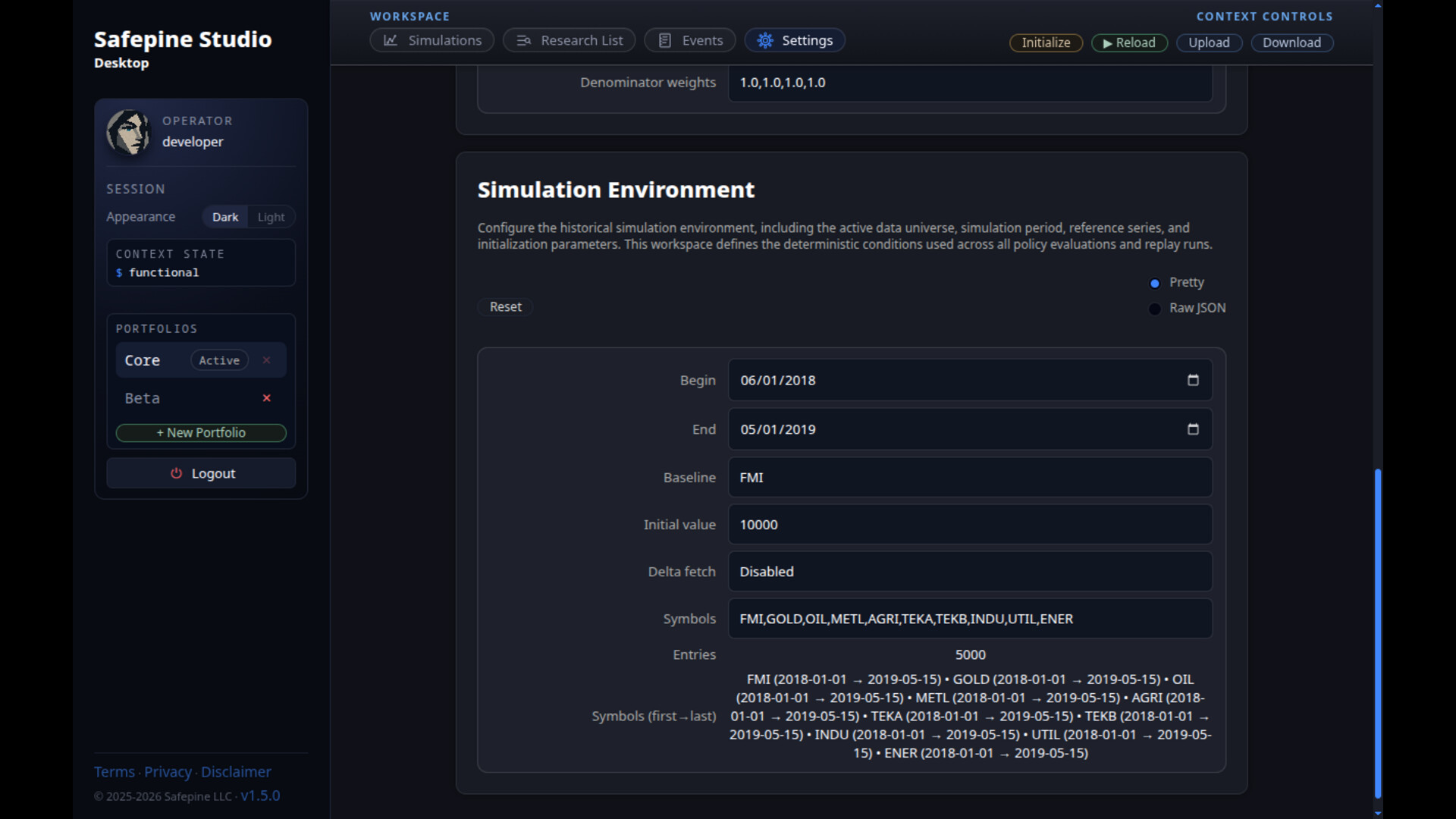
Task: Click the symbols first-last date range text
Action: point(970,716)
